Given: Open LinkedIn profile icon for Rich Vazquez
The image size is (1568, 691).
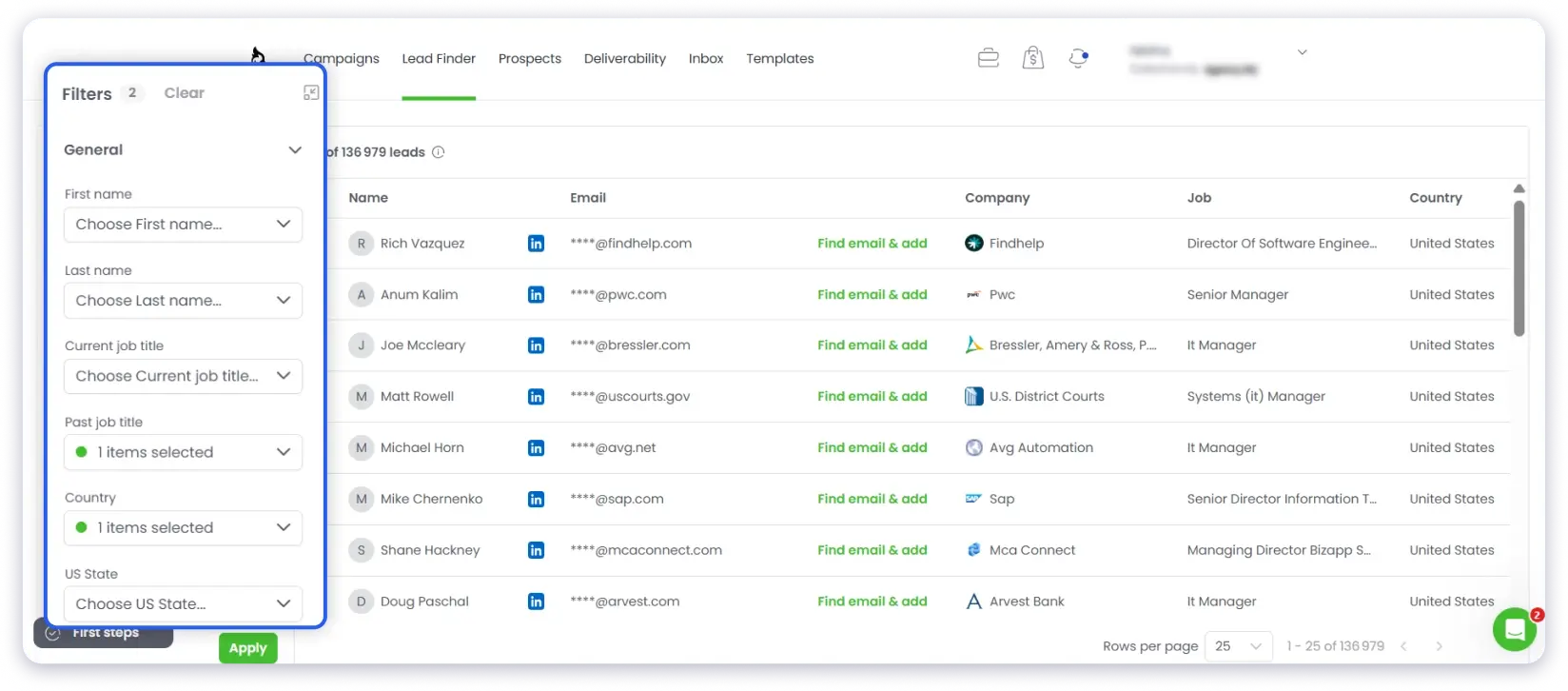Looking at the screenshot, I should coord(536,244).
